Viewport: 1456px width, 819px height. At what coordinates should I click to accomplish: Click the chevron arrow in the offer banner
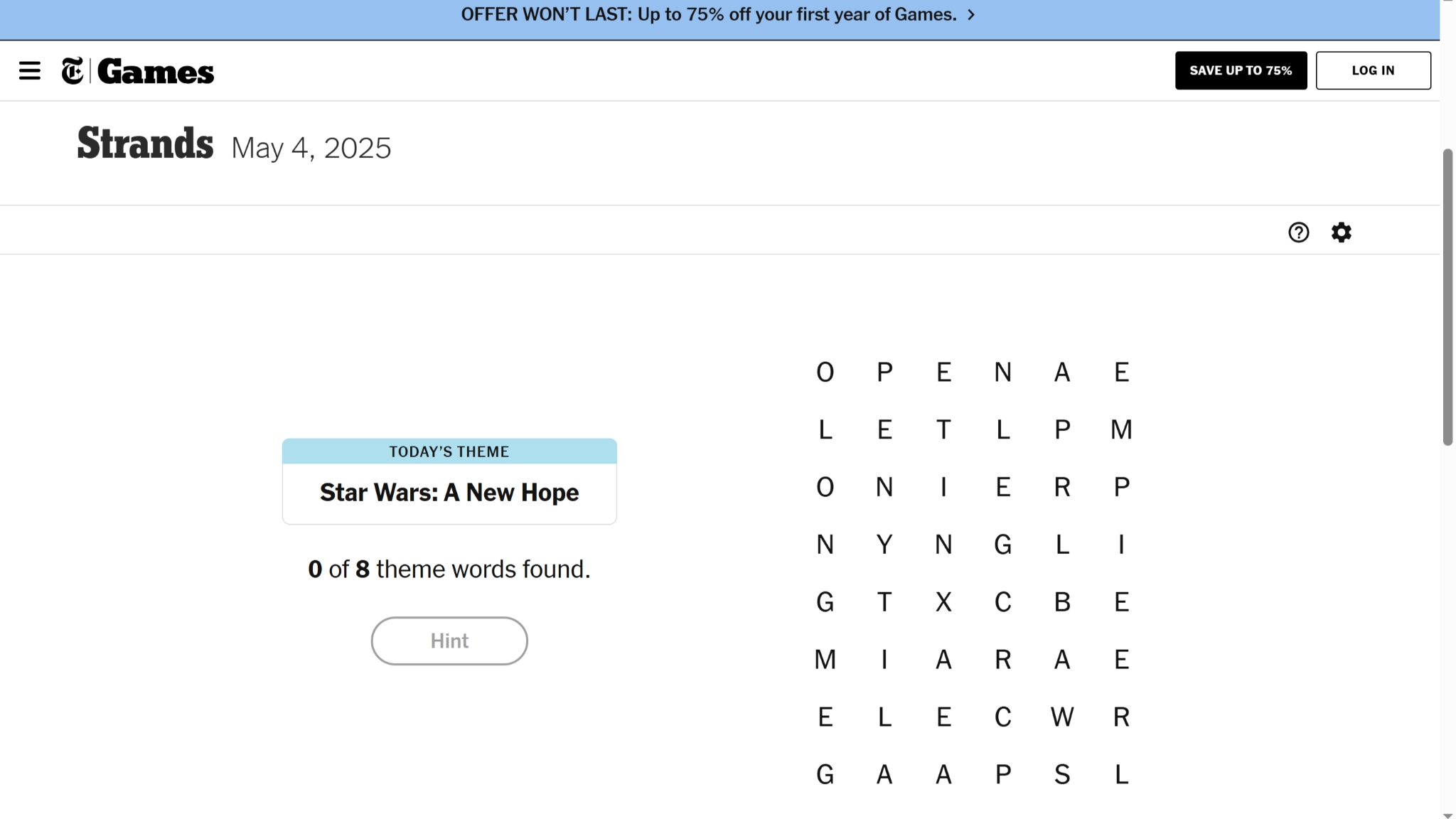click(x=972, y=14)
